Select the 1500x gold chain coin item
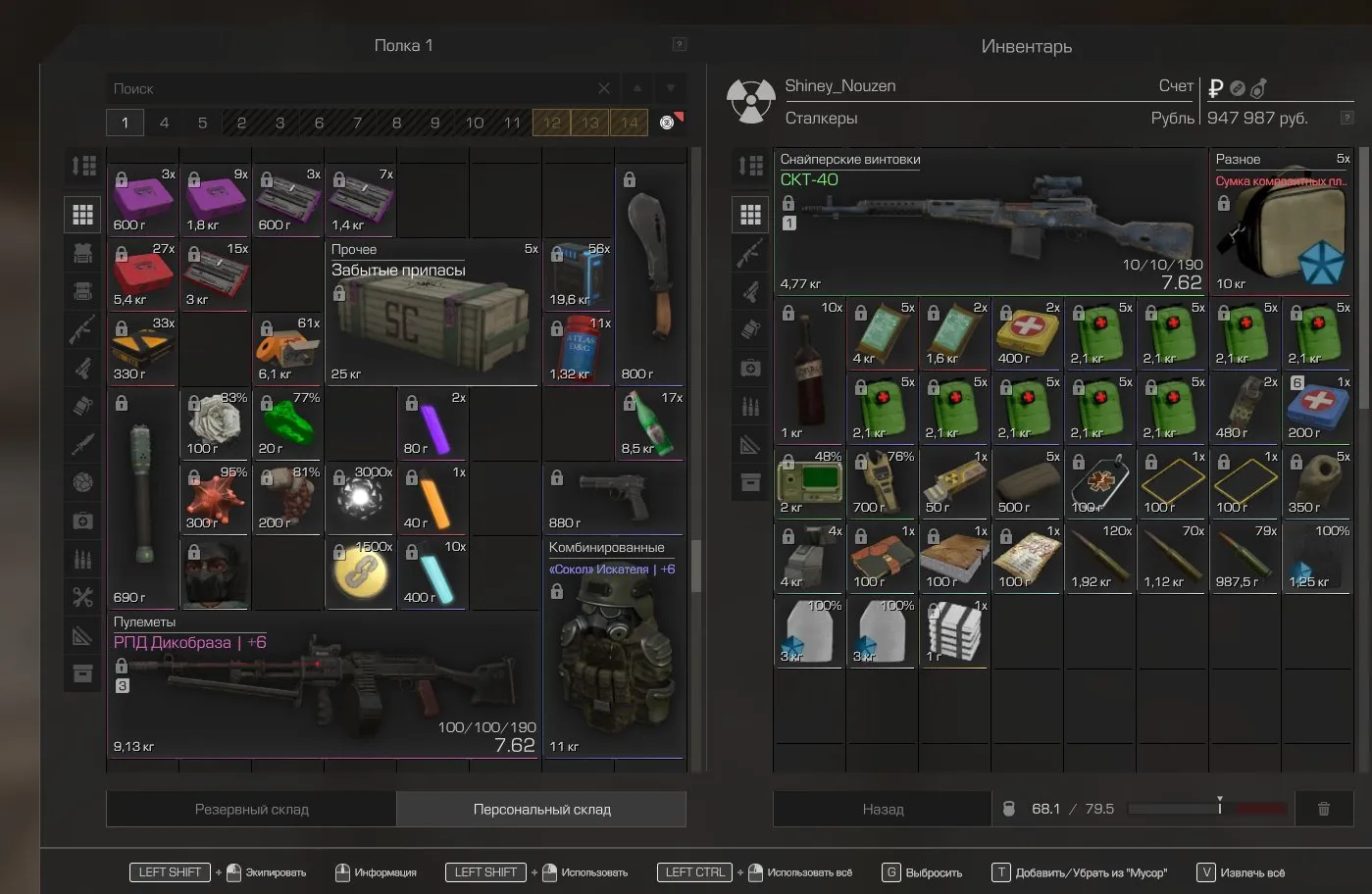Screen dimensions: 1372x894 [360, 572]
